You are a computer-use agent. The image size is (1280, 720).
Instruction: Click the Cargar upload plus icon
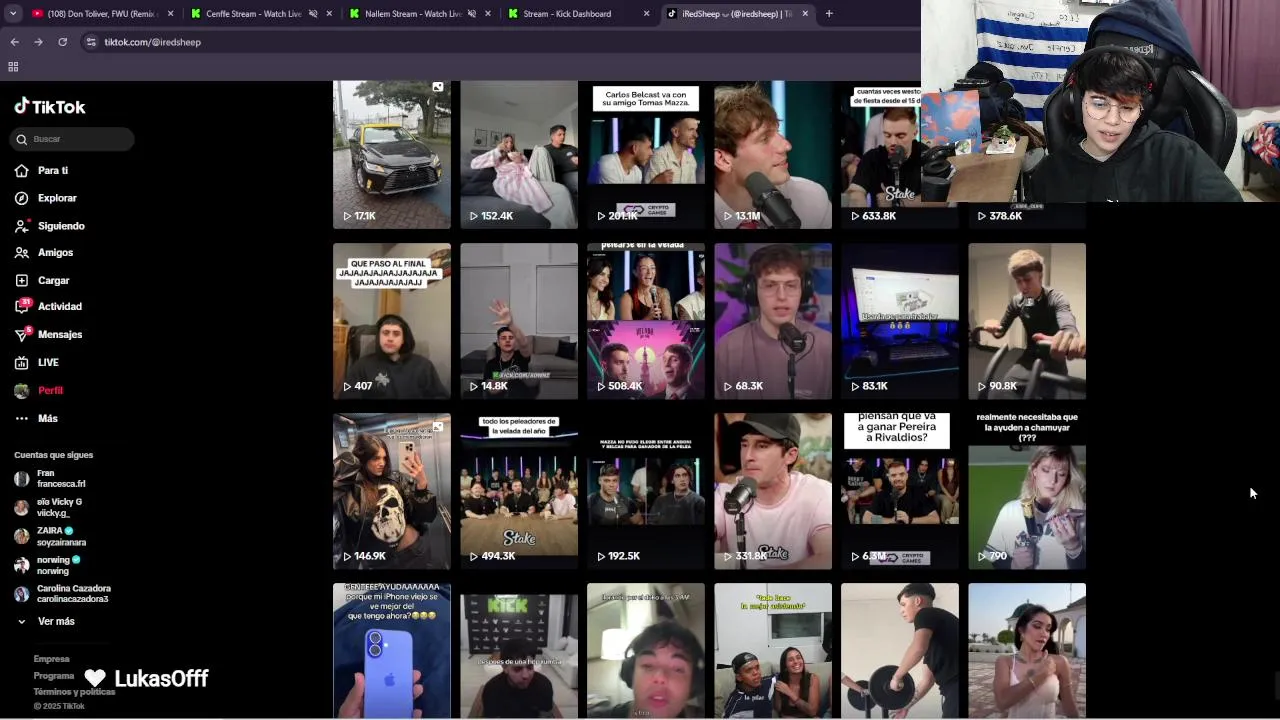click(x=22, y=281)
